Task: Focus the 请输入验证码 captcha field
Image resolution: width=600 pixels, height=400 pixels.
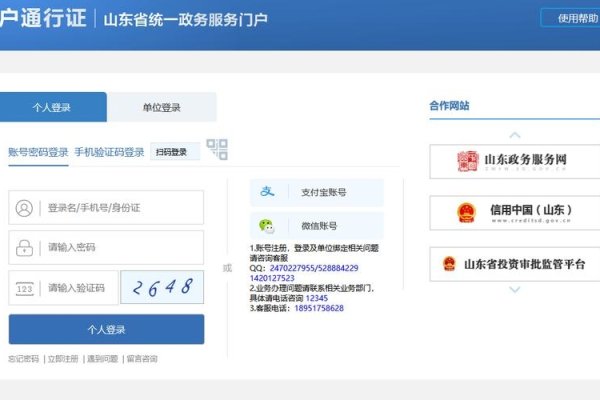Action: (64, 288)
